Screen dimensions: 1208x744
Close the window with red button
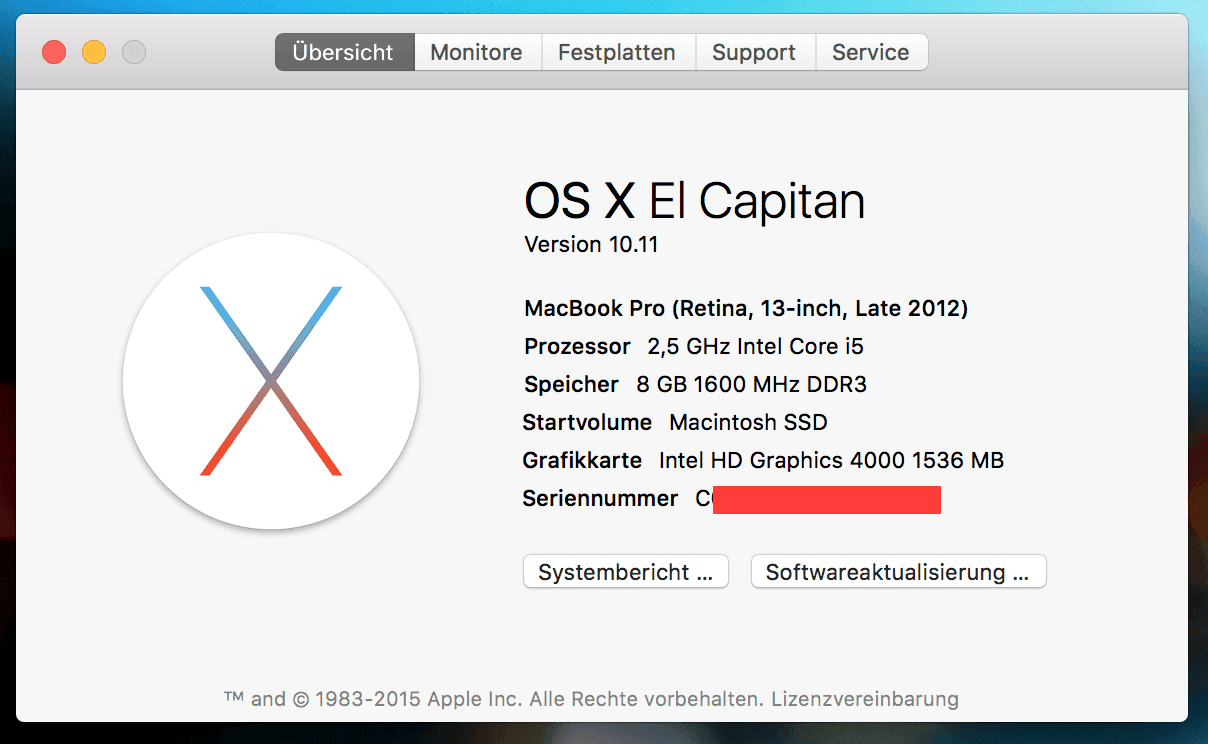point(54,52)
